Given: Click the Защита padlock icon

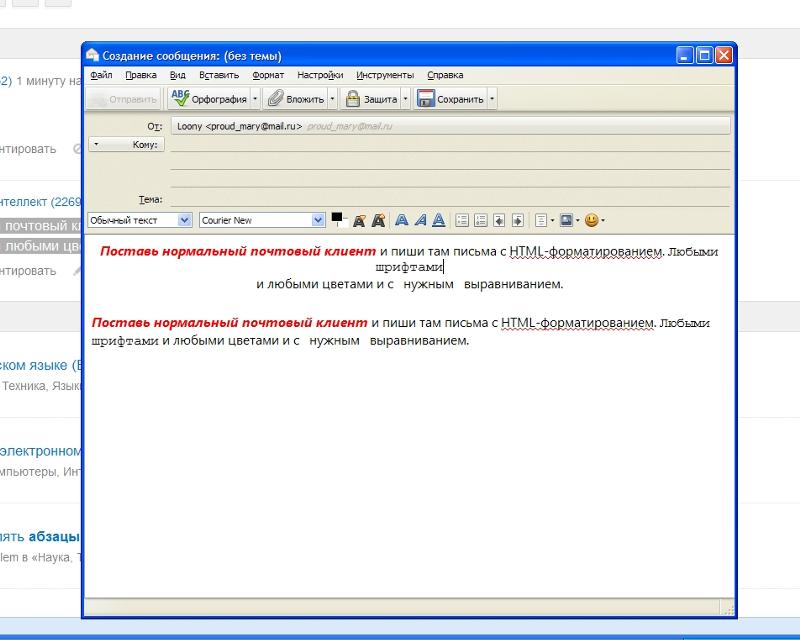Looking at the screenshot, I should 353,99.
